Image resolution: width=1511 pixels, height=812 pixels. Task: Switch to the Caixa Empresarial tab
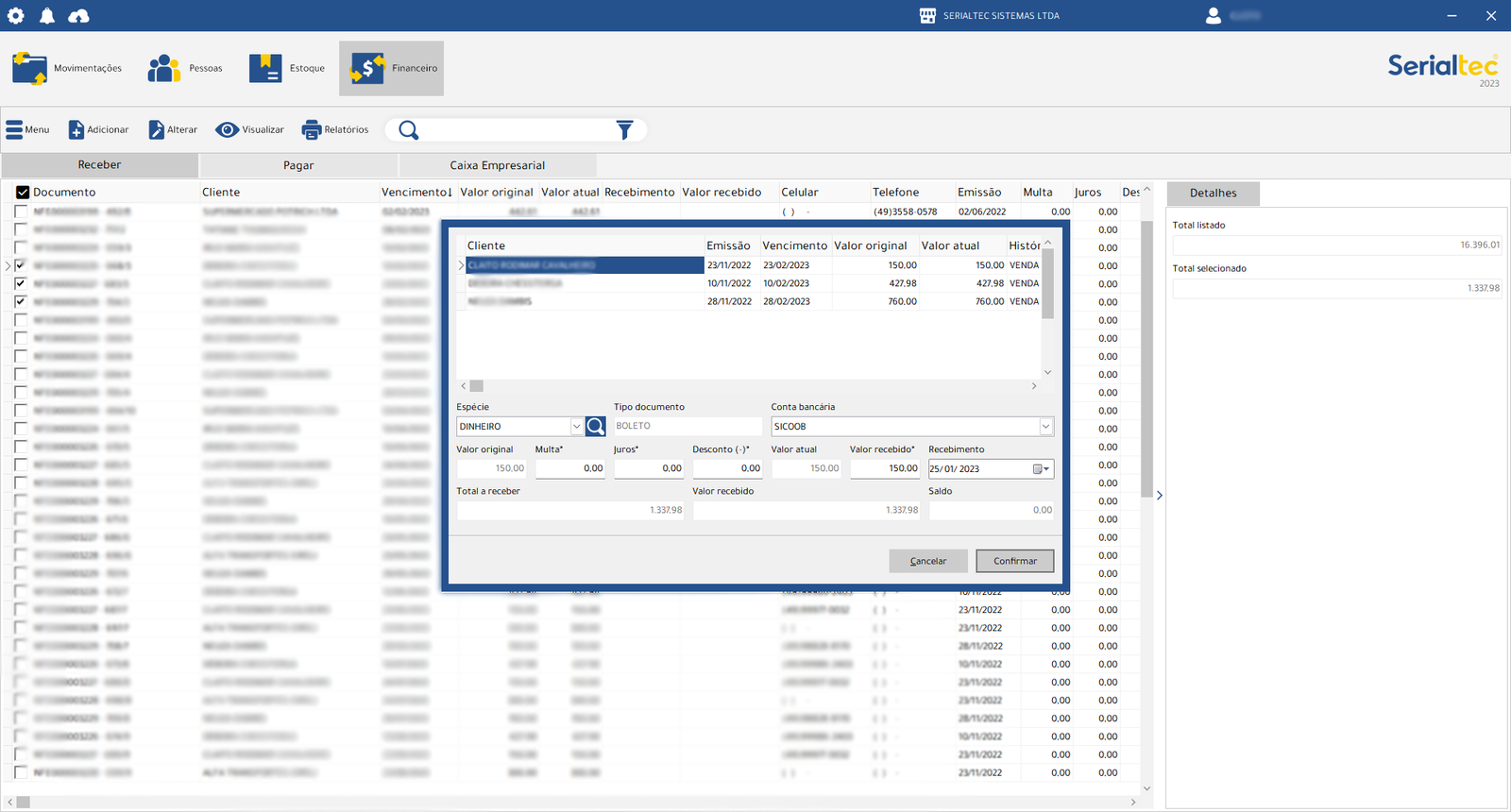tap(497, 165)
